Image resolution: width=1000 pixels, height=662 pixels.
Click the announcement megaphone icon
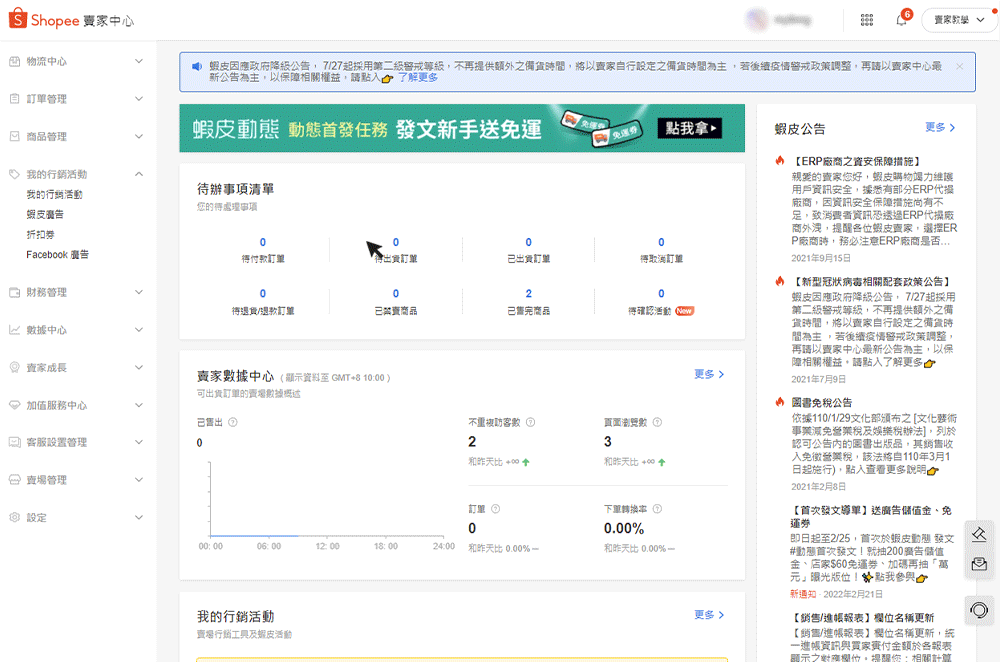197,66
